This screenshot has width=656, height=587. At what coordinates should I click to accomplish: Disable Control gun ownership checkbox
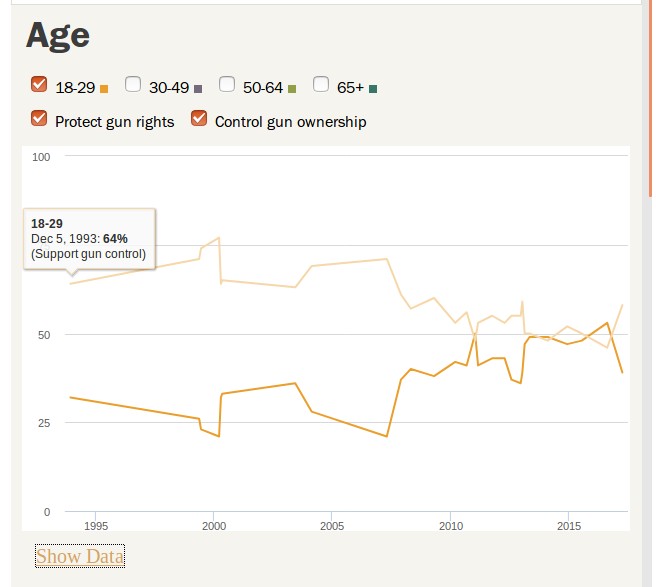pos(198,119)
